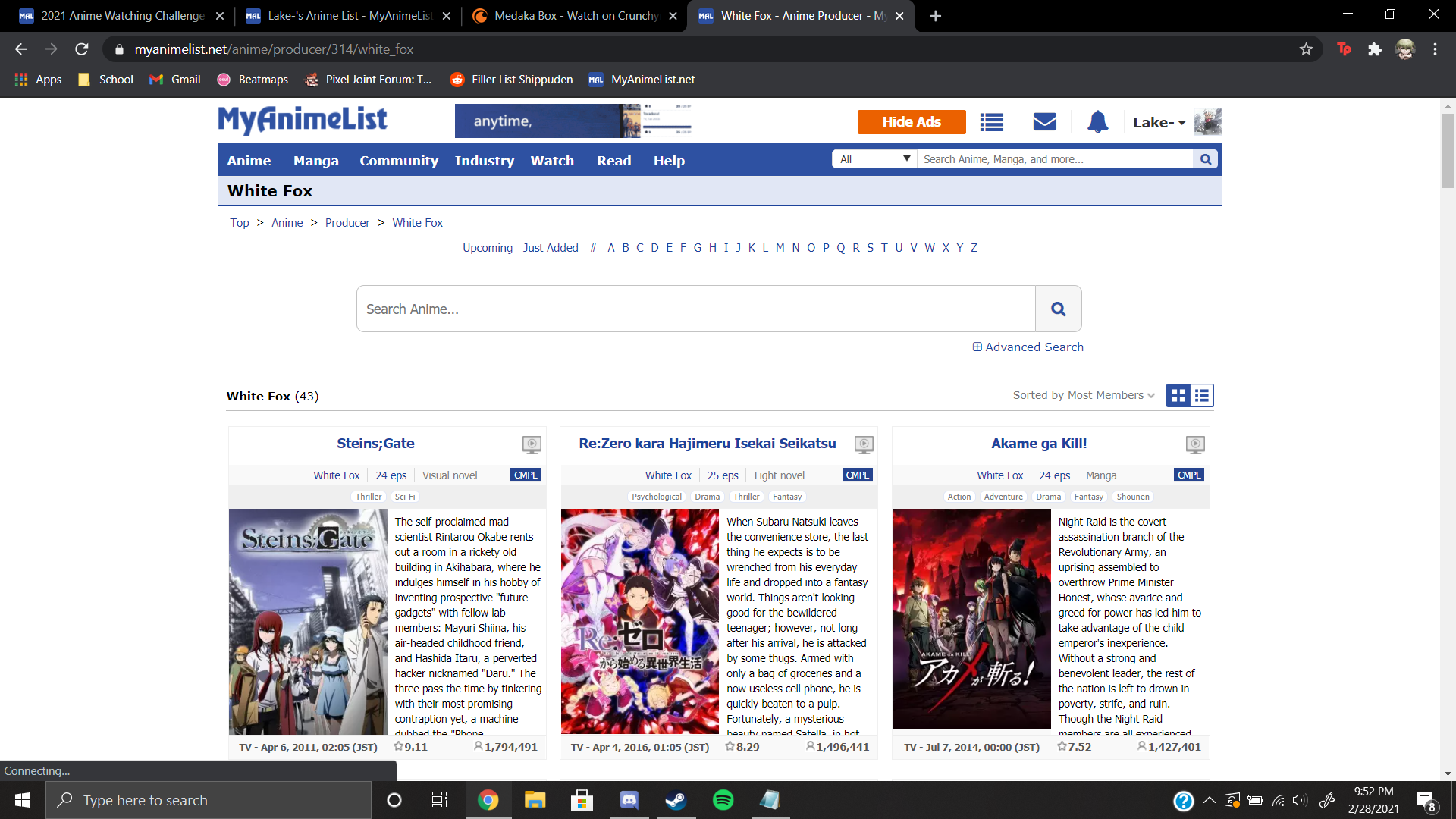This screenshot has height=819, width=1456.
Task: Open the Chrome extensions puzzle icon
Action: (x=1374, y=49)
